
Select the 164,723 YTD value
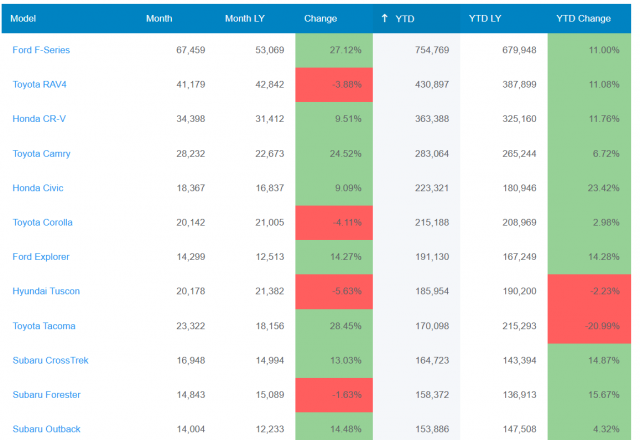click(x=432, y=360)
